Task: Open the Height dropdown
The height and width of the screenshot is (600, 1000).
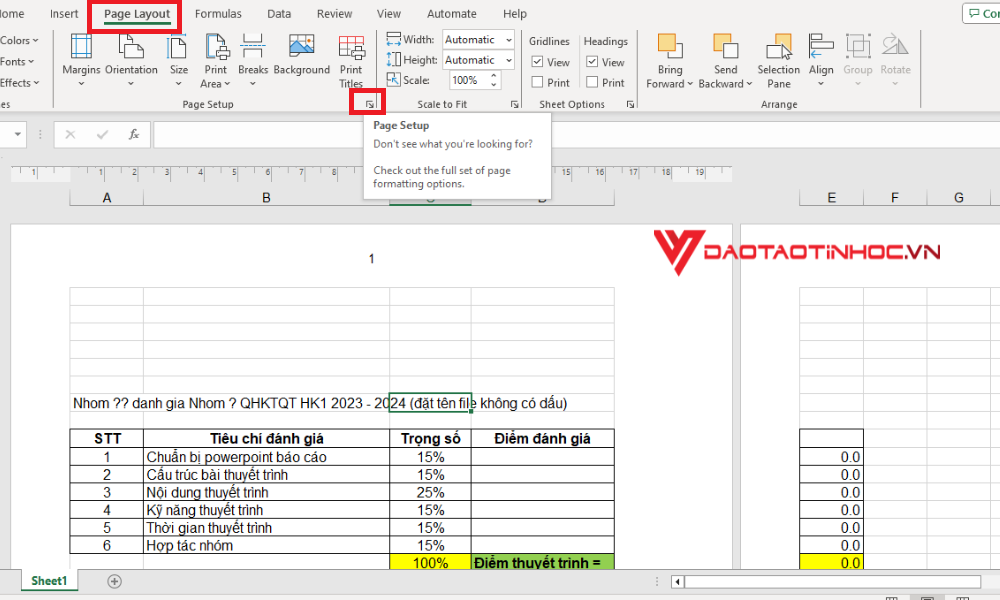Action: pos(506,59)
